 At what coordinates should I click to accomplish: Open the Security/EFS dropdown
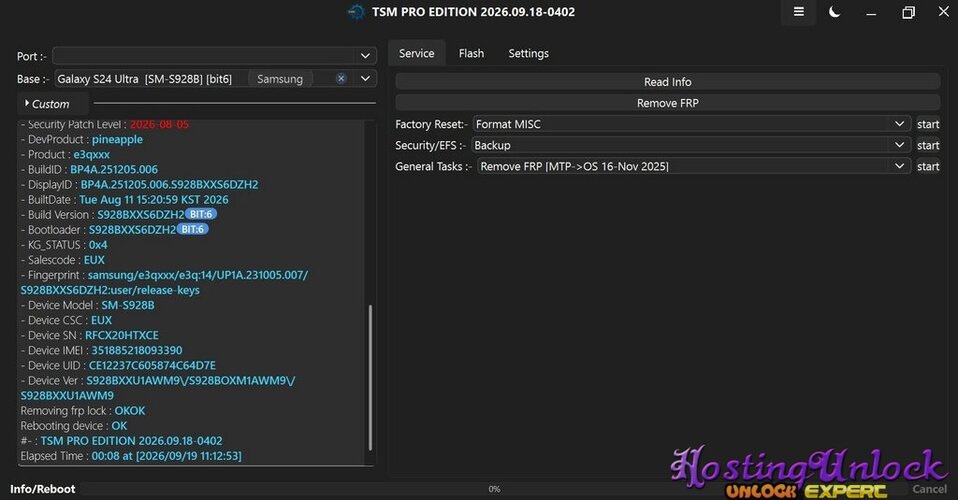(x=692, y=145)
